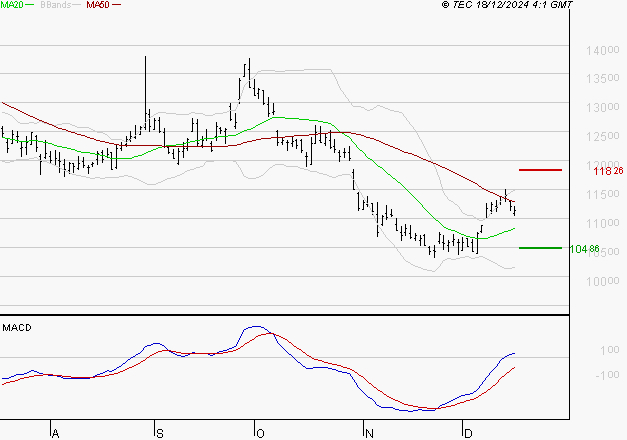This screenshot has width=627, height=440.
Task: Click the MACD -100 axis label
Action: (607, 375)
